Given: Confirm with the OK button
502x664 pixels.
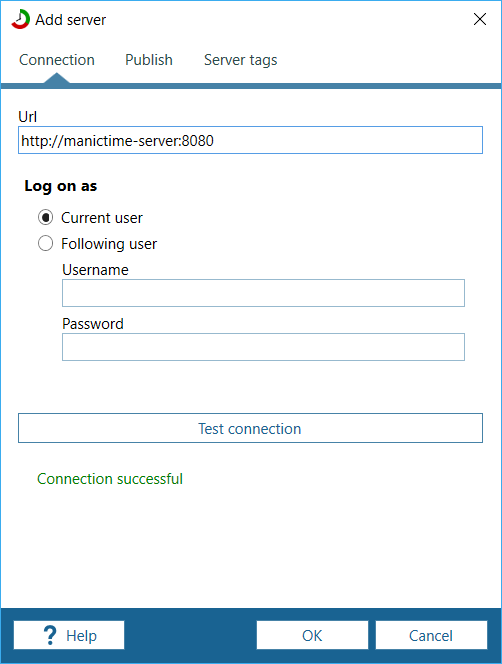Looking at the screenshot, I should (x=312, y=635).
